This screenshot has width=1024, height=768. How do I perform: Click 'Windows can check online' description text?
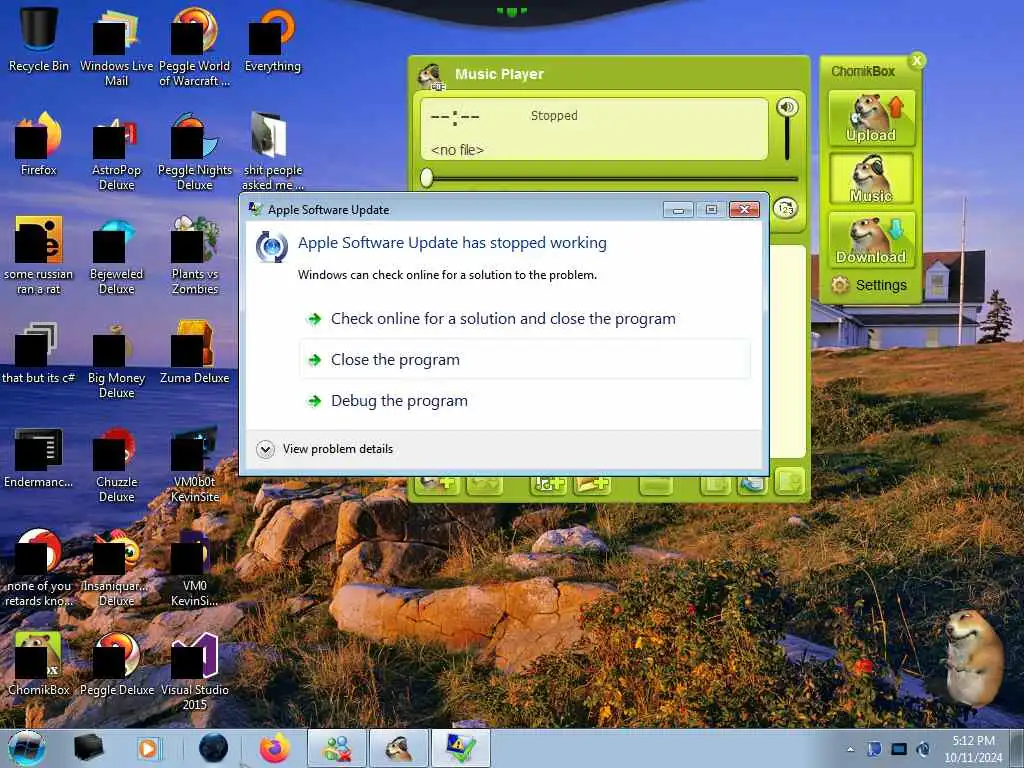(x=447, y=275)
